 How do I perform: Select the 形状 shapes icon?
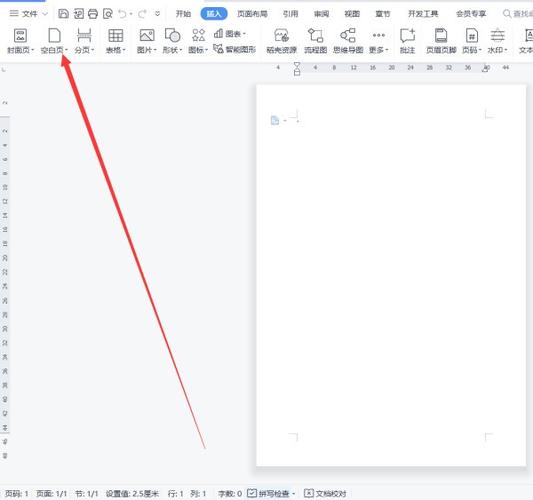pos(172,35)
